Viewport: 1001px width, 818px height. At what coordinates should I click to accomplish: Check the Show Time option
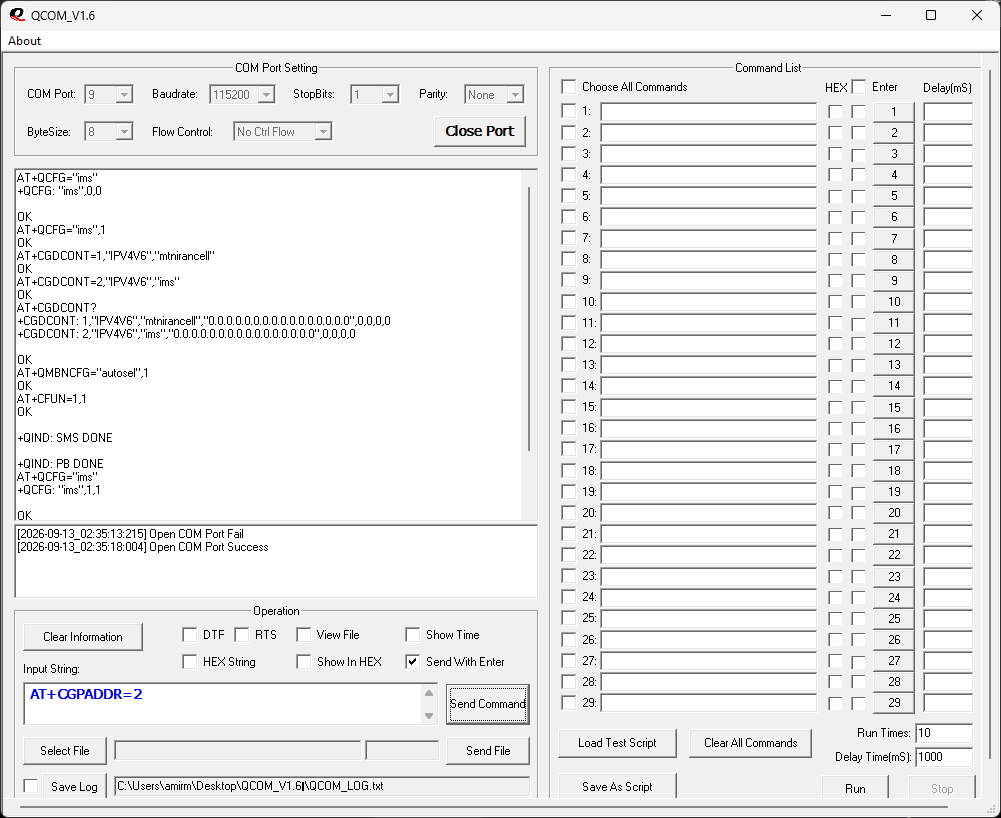[412, 635]
